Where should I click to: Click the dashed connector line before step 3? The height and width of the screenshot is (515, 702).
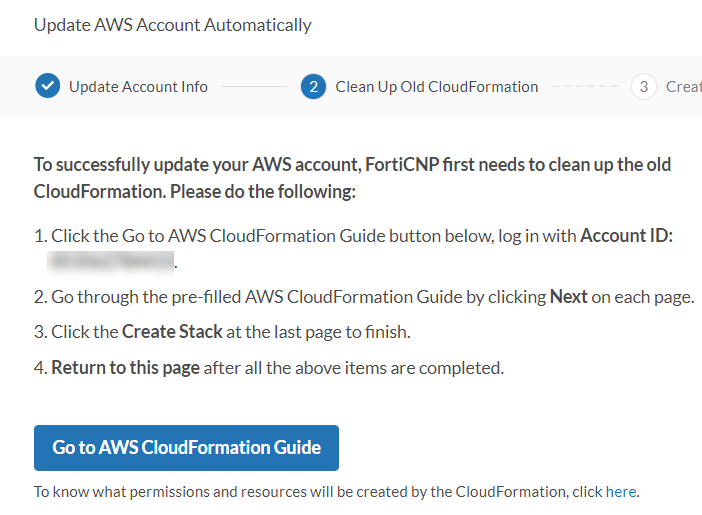point(585,86)
